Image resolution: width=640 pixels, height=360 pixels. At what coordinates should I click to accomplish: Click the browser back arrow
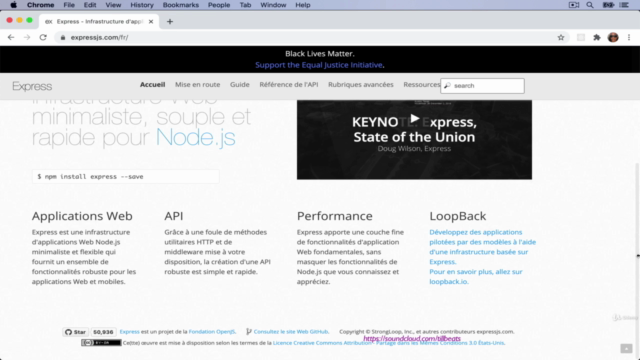coord(11,37)
